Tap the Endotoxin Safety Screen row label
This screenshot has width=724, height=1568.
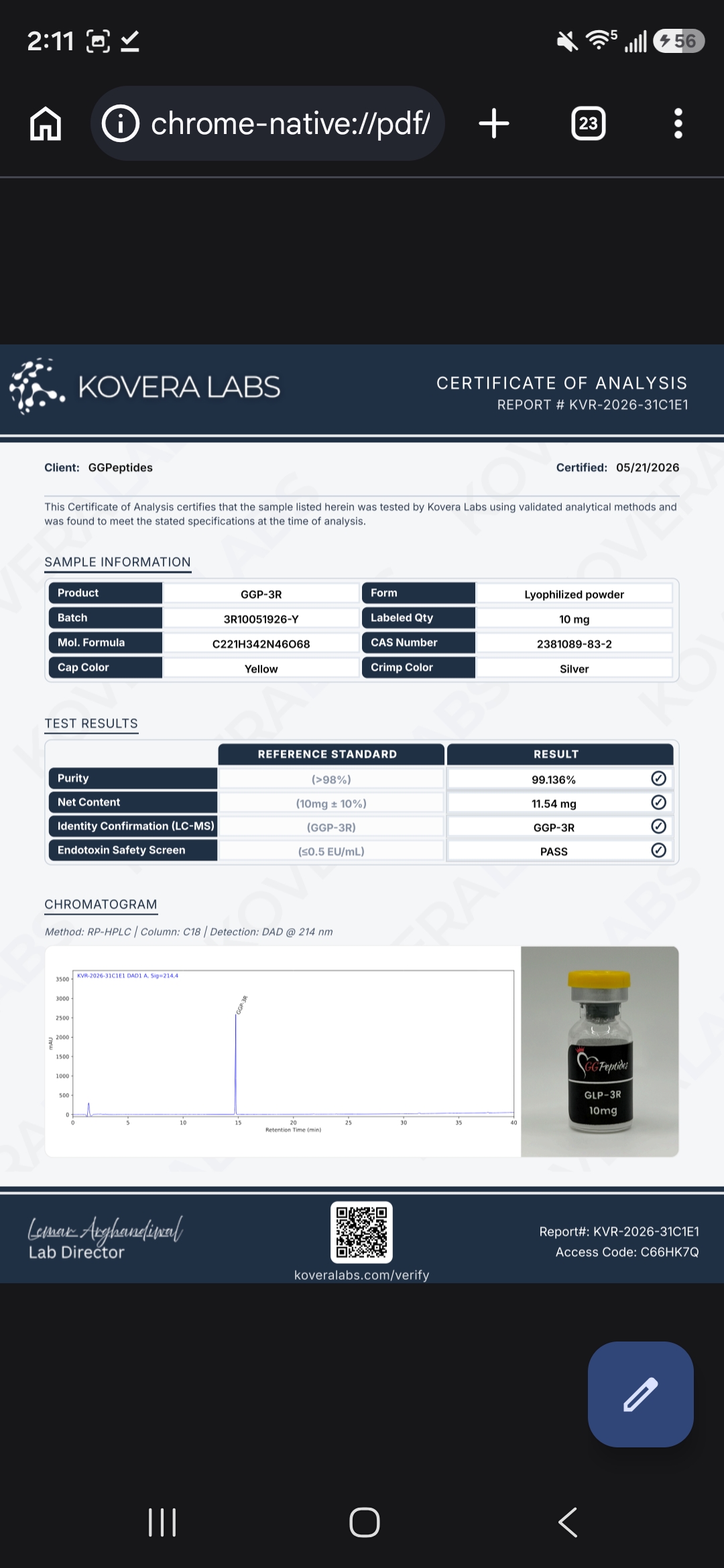(133, 850)
